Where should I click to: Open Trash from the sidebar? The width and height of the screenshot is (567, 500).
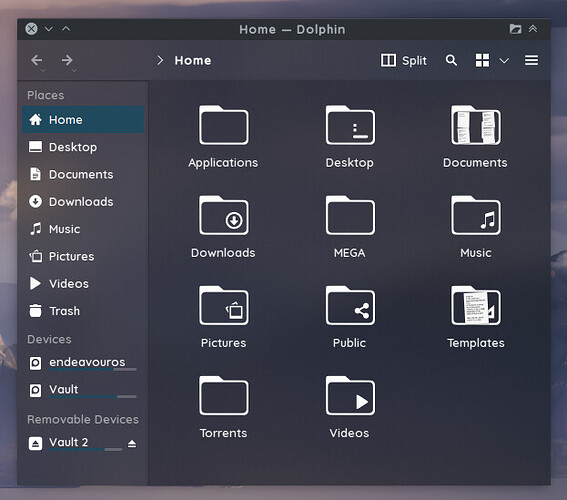pyautogui.click(x=83, y=311)
